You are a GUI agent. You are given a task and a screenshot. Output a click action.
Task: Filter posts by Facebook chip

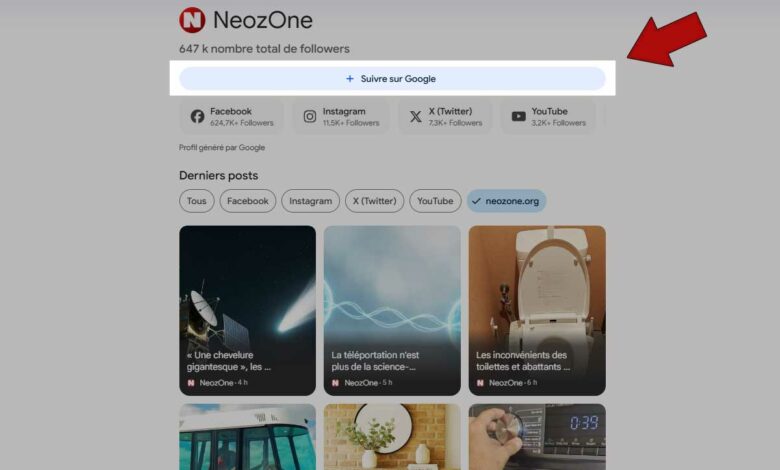[248, 201]
